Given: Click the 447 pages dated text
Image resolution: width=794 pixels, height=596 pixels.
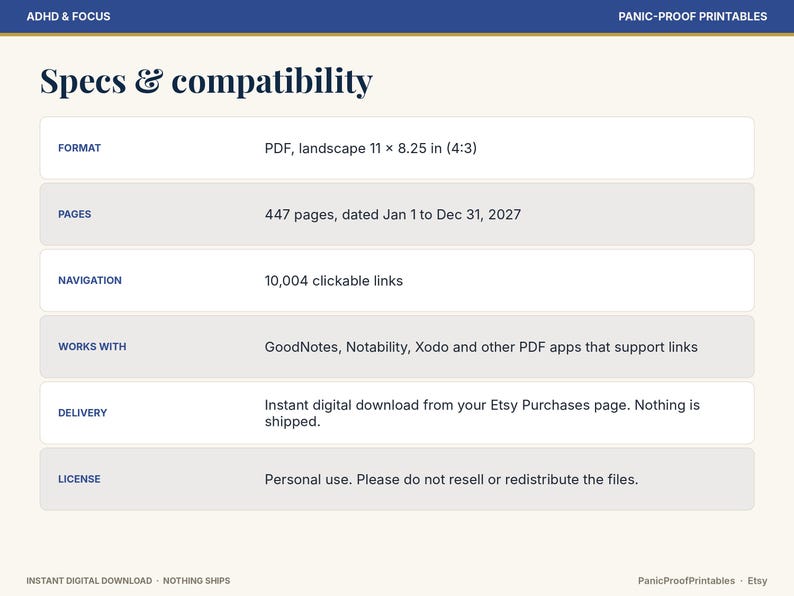Looking at the screenshot, I should (392, 214).
